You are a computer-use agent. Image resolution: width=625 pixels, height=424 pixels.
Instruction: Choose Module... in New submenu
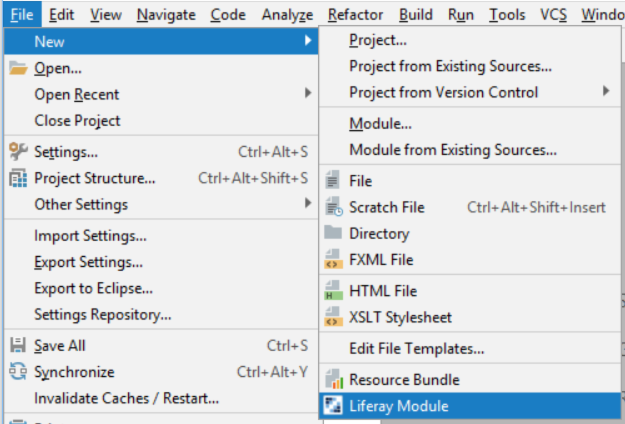470,124
